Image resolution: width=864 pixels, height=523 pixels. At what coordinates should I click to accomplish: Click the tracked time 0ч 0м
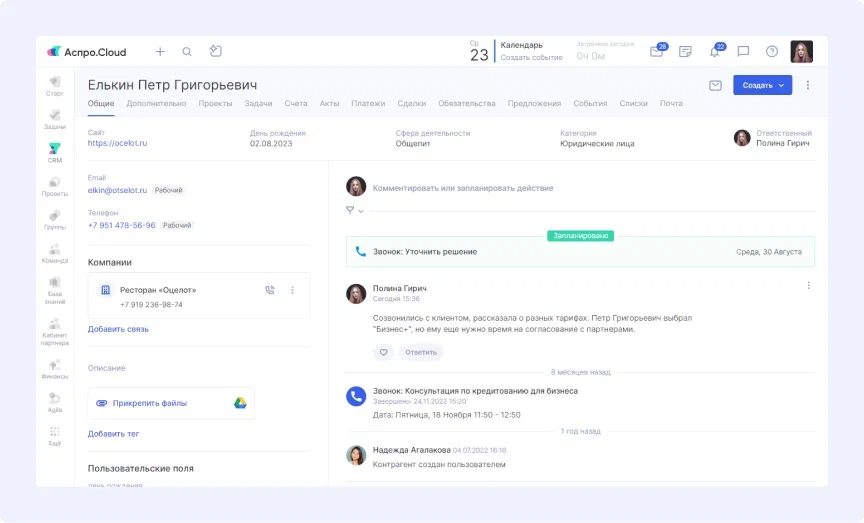click(591, 56)
